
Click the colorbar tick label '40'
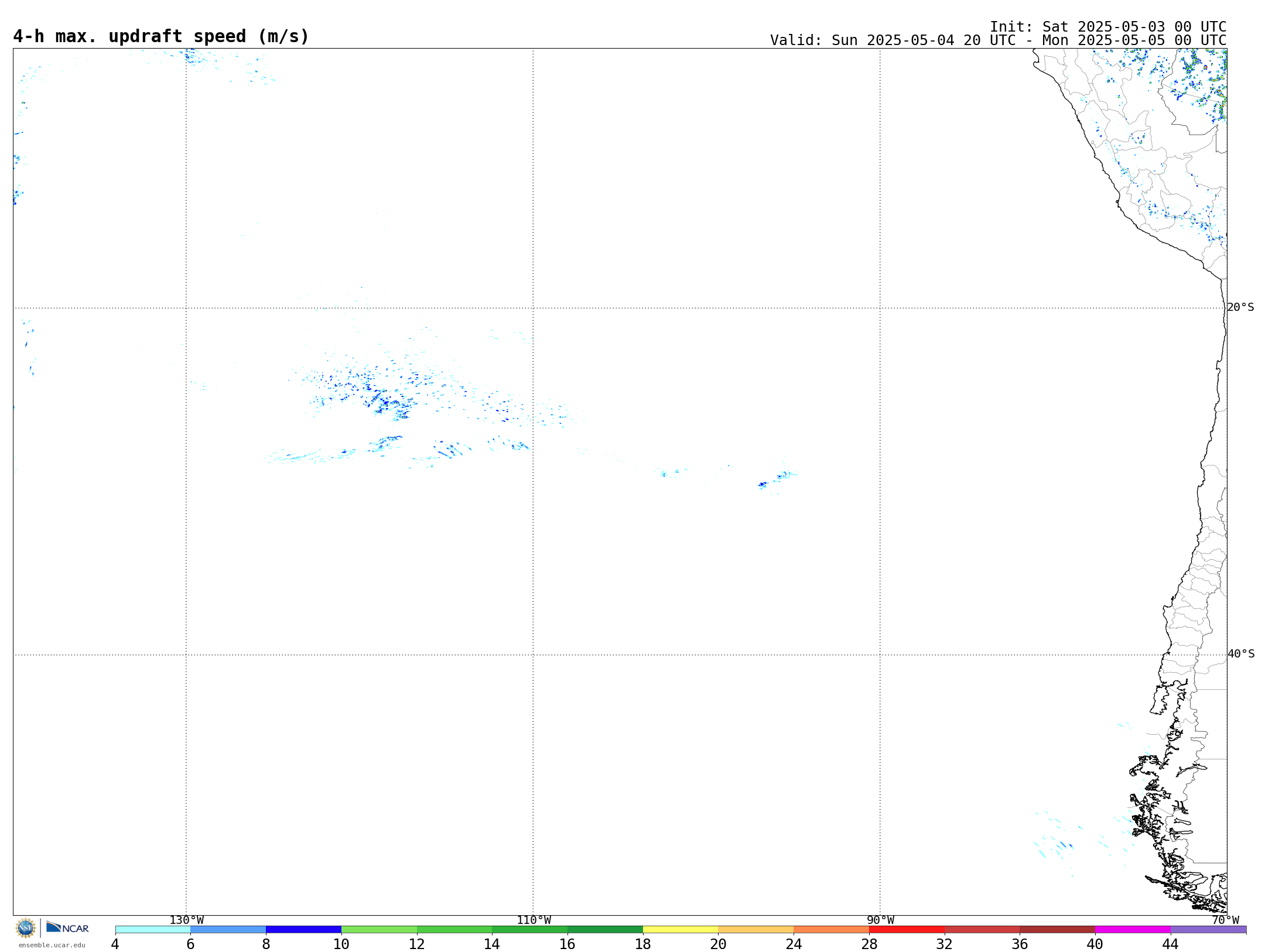point(1095,944)
